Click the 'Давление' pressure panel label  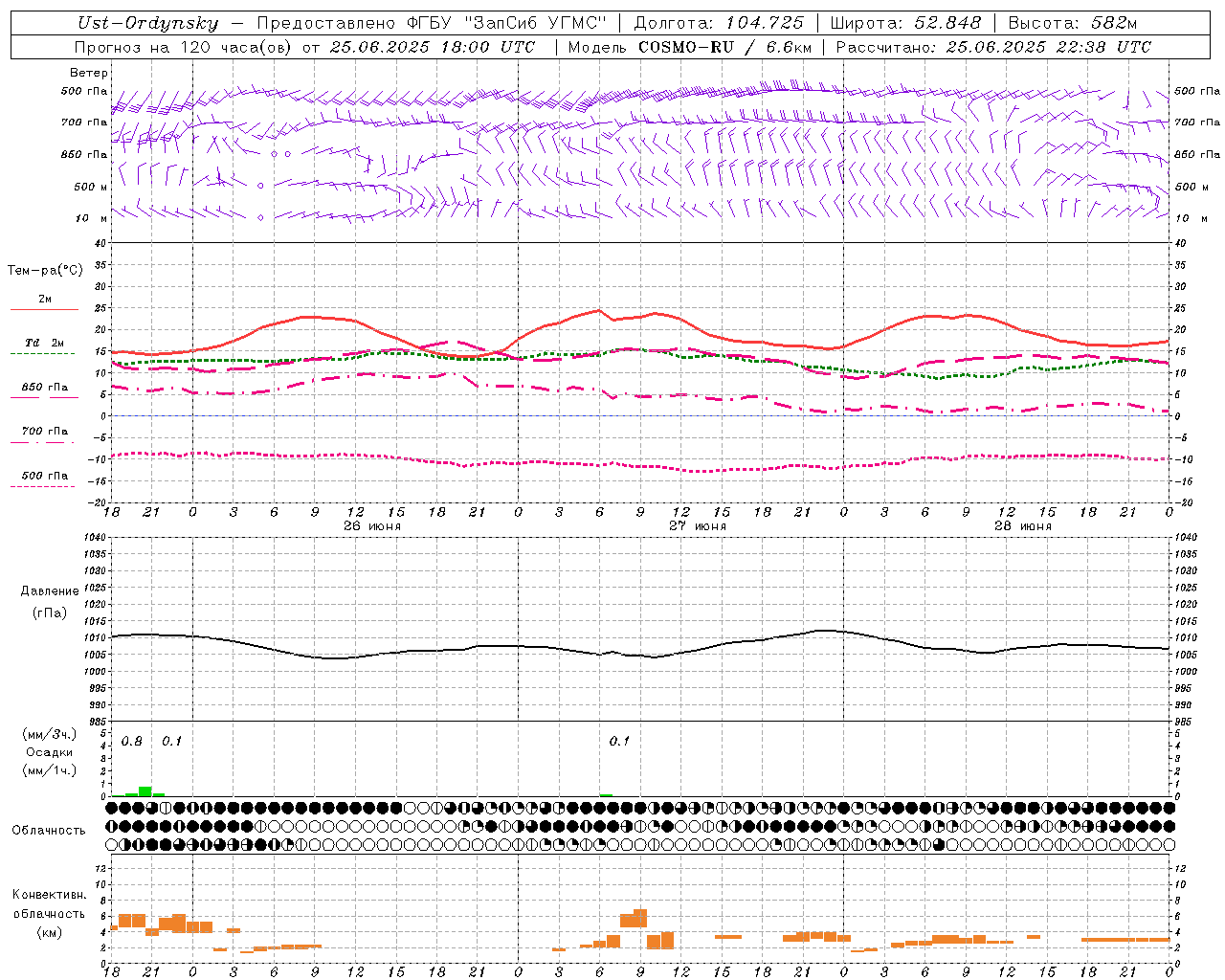point(50,591)
